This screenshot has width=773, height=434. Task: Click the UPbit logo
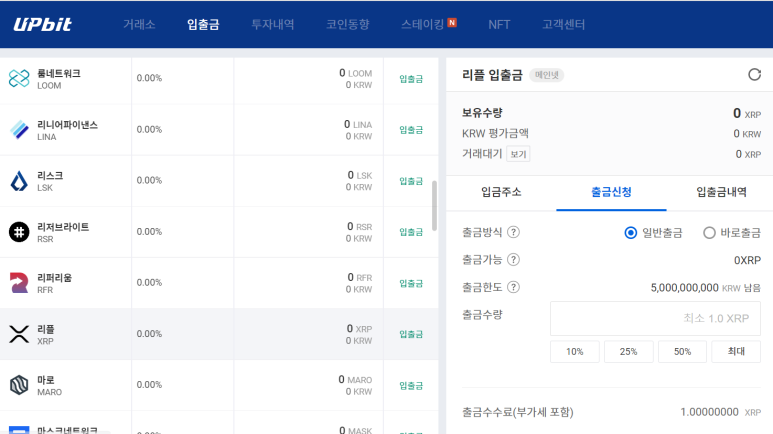coord(42,24)
